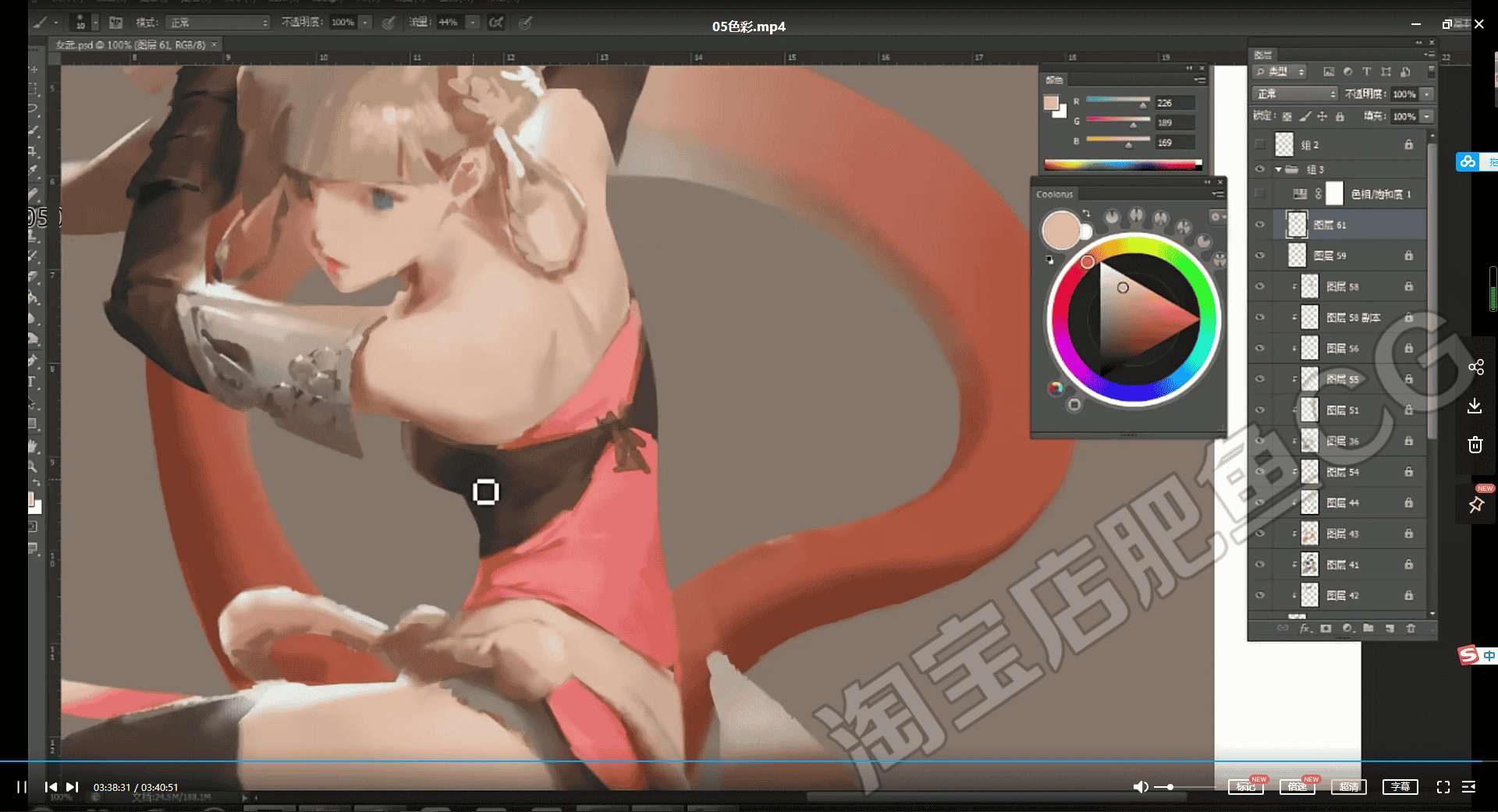Screen dimensions: 1498x812
Task: Hide 图层 59 using its eye icon
Action: coord(1259,255)
